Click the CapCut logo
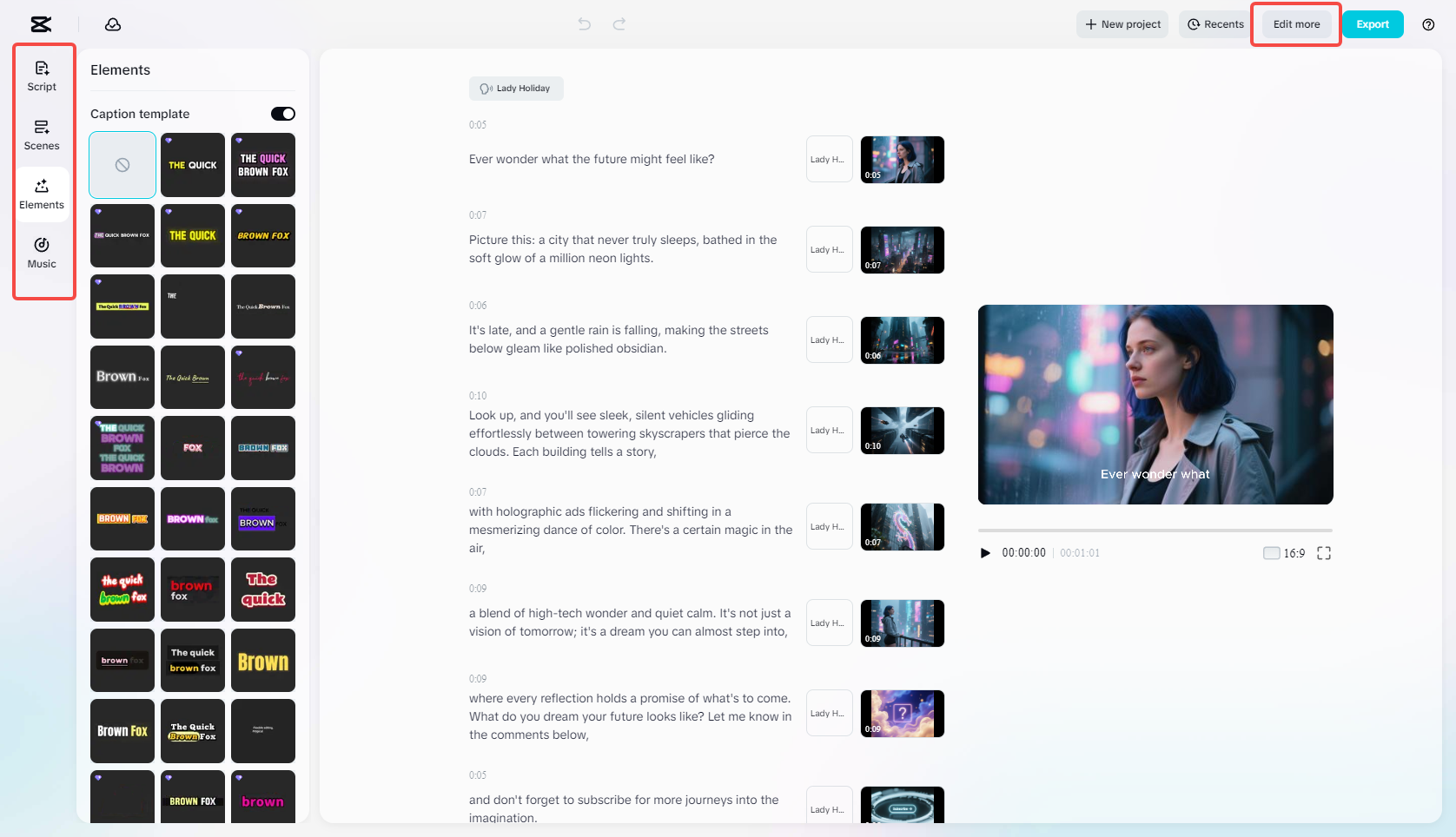Viewport: 1456px width, 837px height. (40, 23)
